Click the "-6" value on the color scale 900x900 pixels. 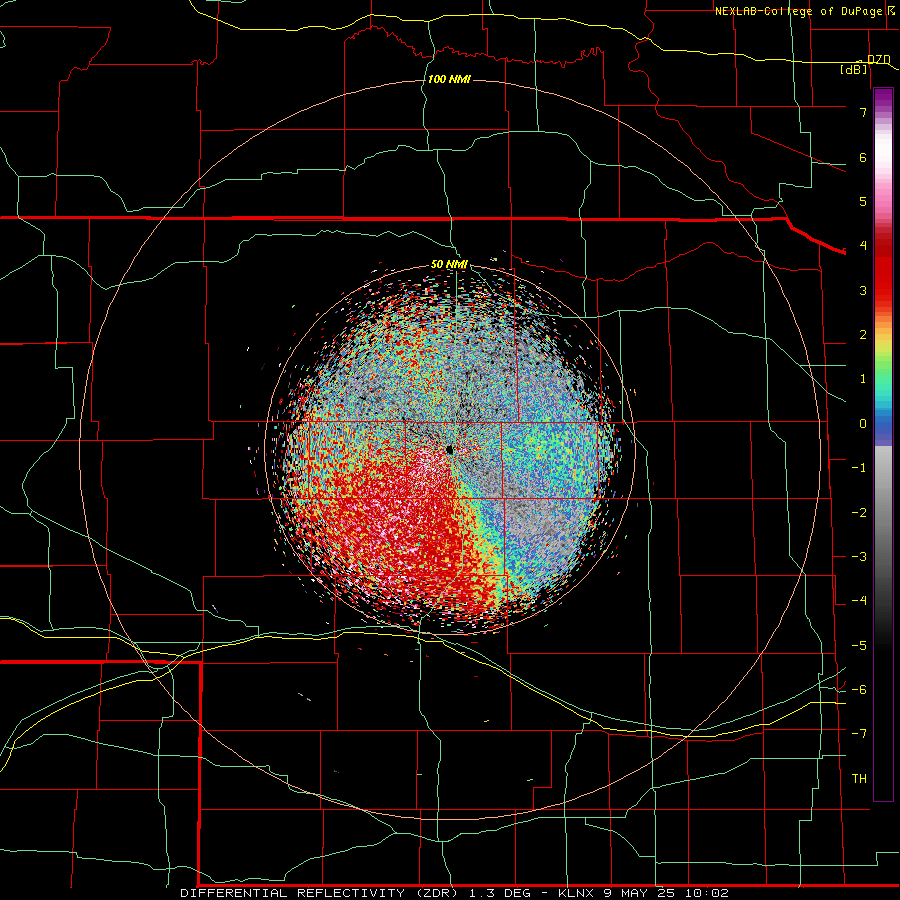pos(859,690)
